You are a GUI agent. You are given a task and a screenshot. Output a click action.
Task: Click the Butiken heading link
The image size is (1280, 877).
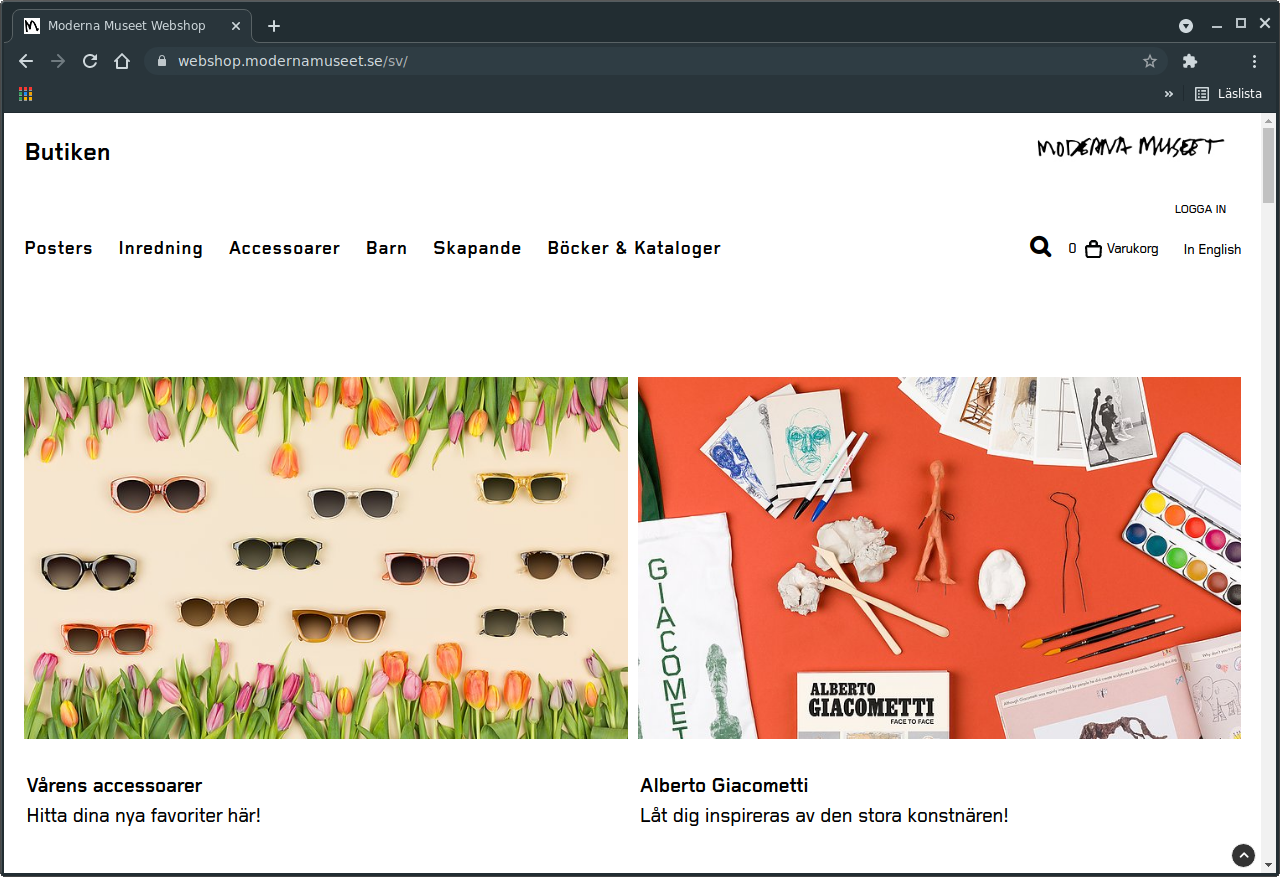pyautogui.click(x=68, y=152)
